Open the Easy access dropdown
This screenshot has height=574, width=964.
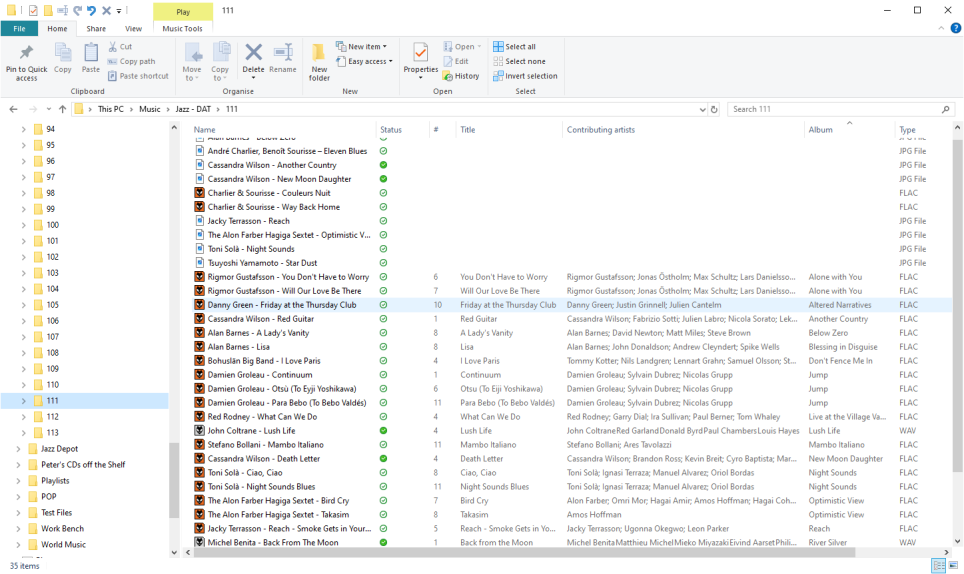click(x=364, y=61)
